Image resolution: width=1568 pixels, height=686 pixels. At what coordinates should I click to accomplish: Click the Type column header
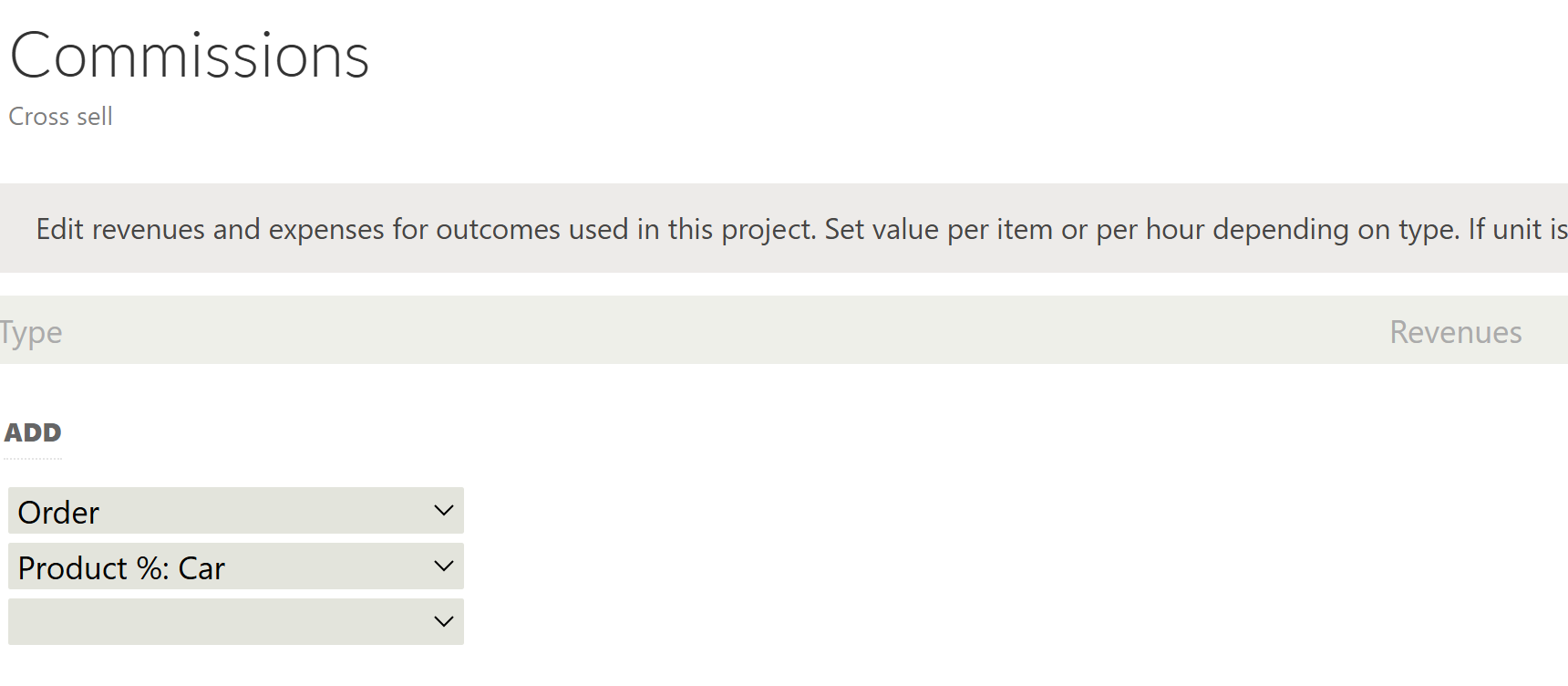tap(31, 333)
